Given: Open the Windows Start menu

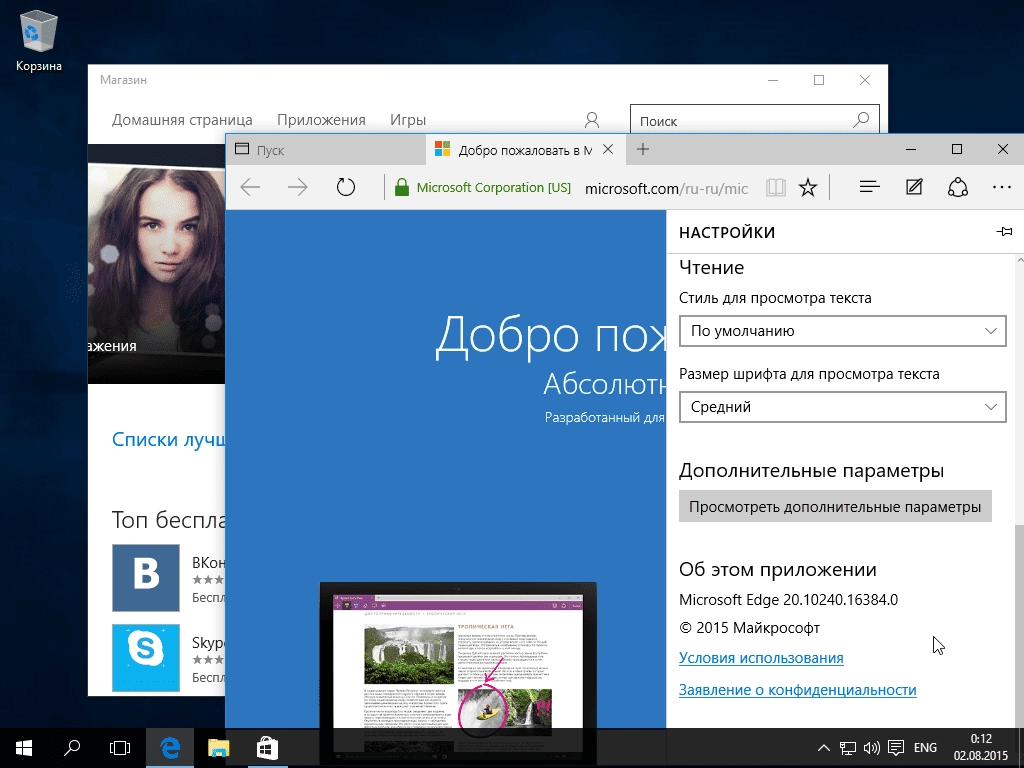Looking at the screenshot, I should (x=24, y=748).
